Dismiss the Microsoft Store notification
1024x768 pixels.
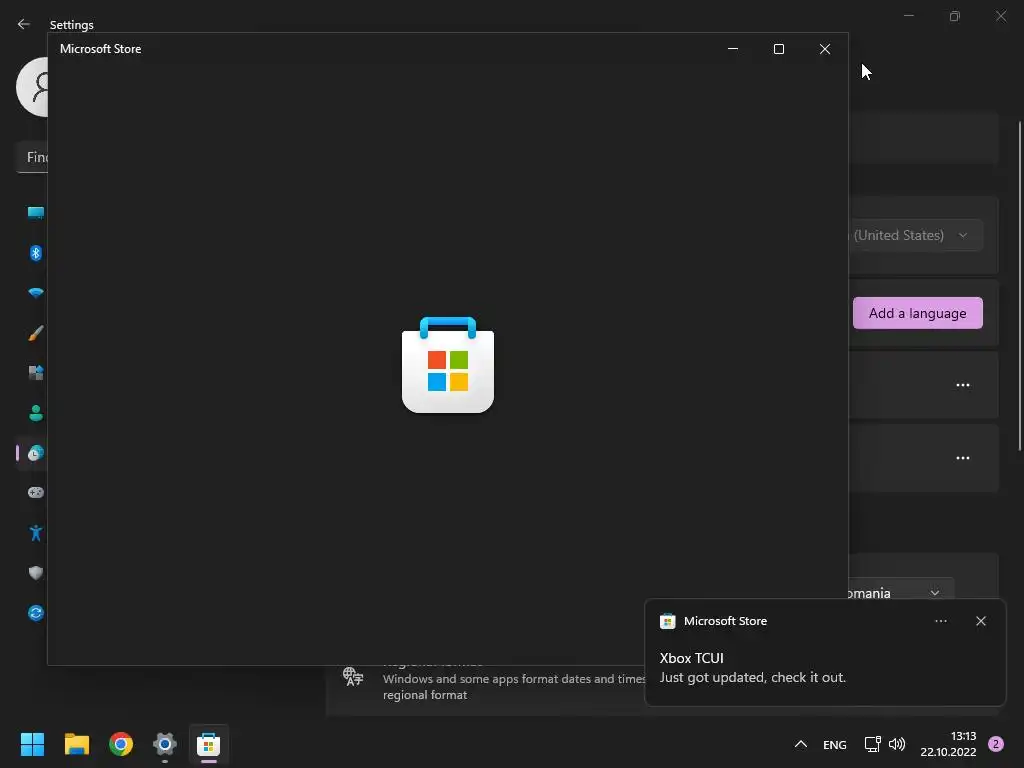981,621
